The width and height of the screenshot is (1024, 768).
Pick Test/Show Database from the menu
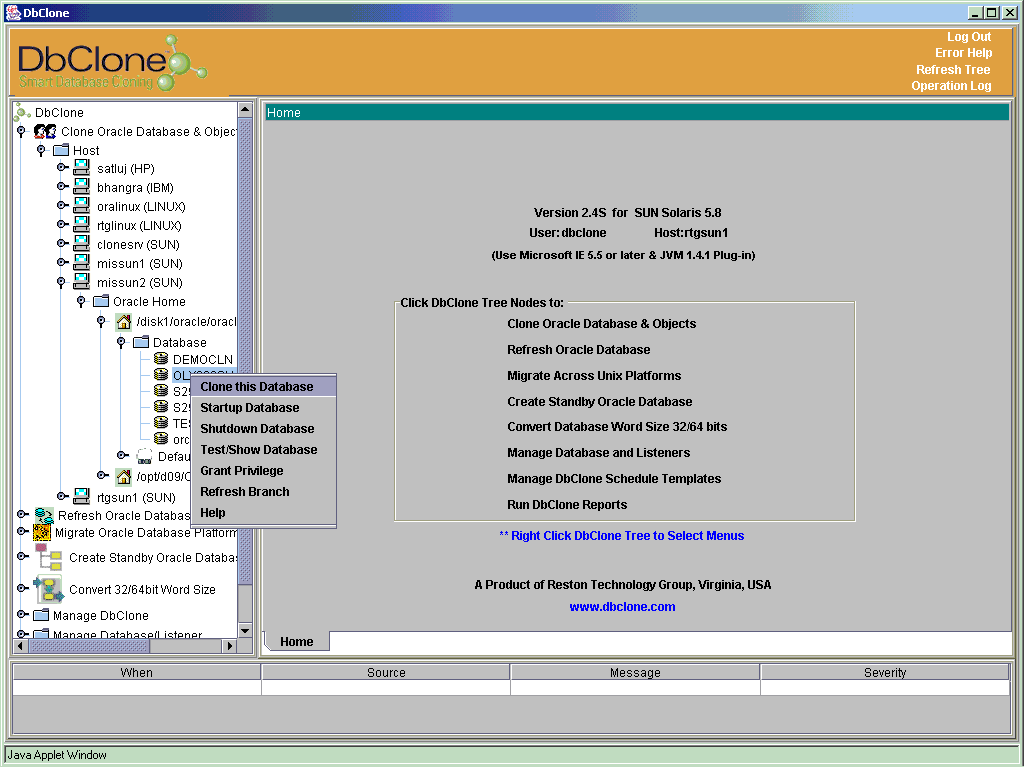pos(263,449)
